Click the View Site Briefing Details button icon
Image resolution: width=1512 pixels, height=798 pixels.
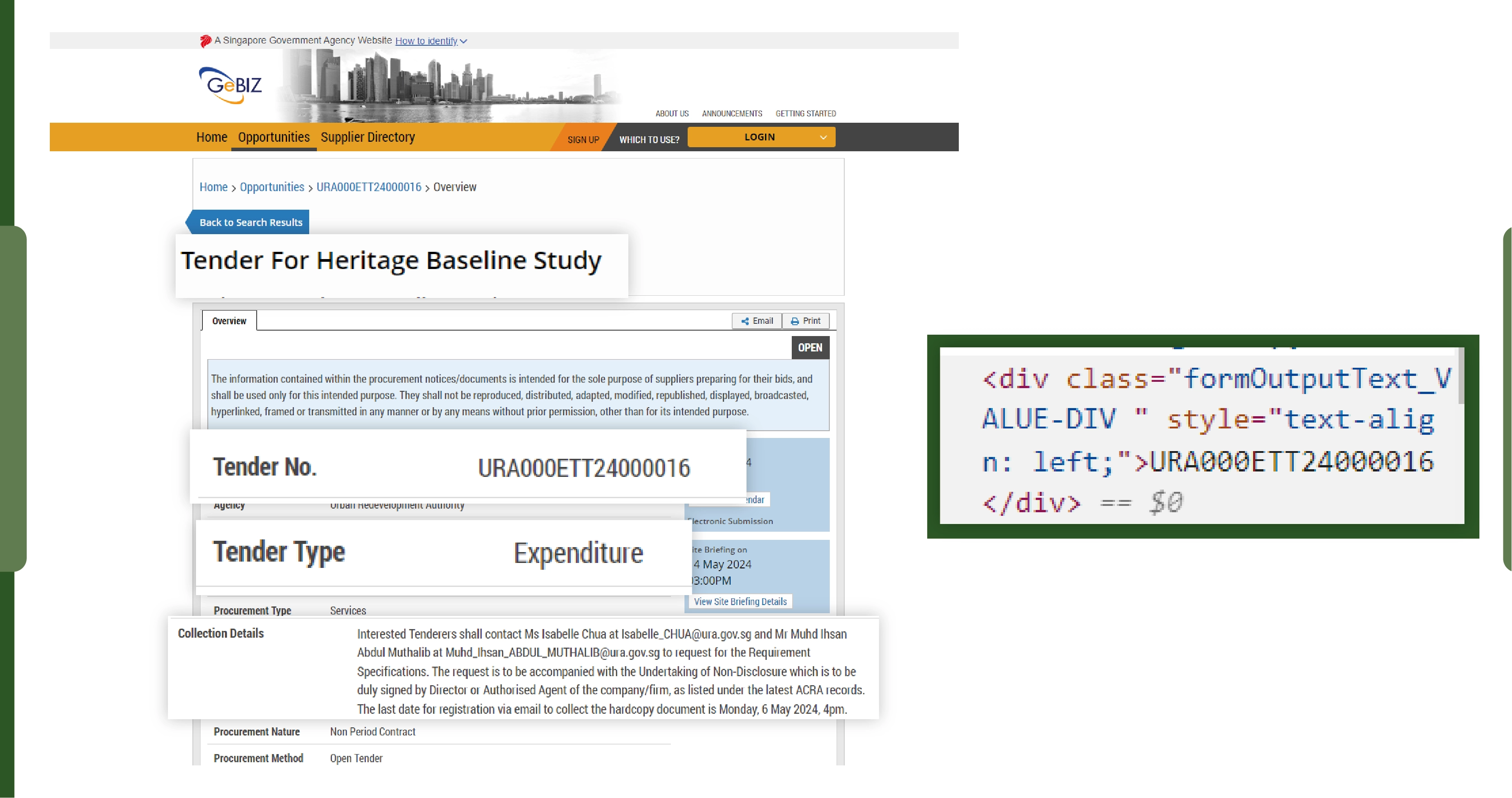pos(740,601)
